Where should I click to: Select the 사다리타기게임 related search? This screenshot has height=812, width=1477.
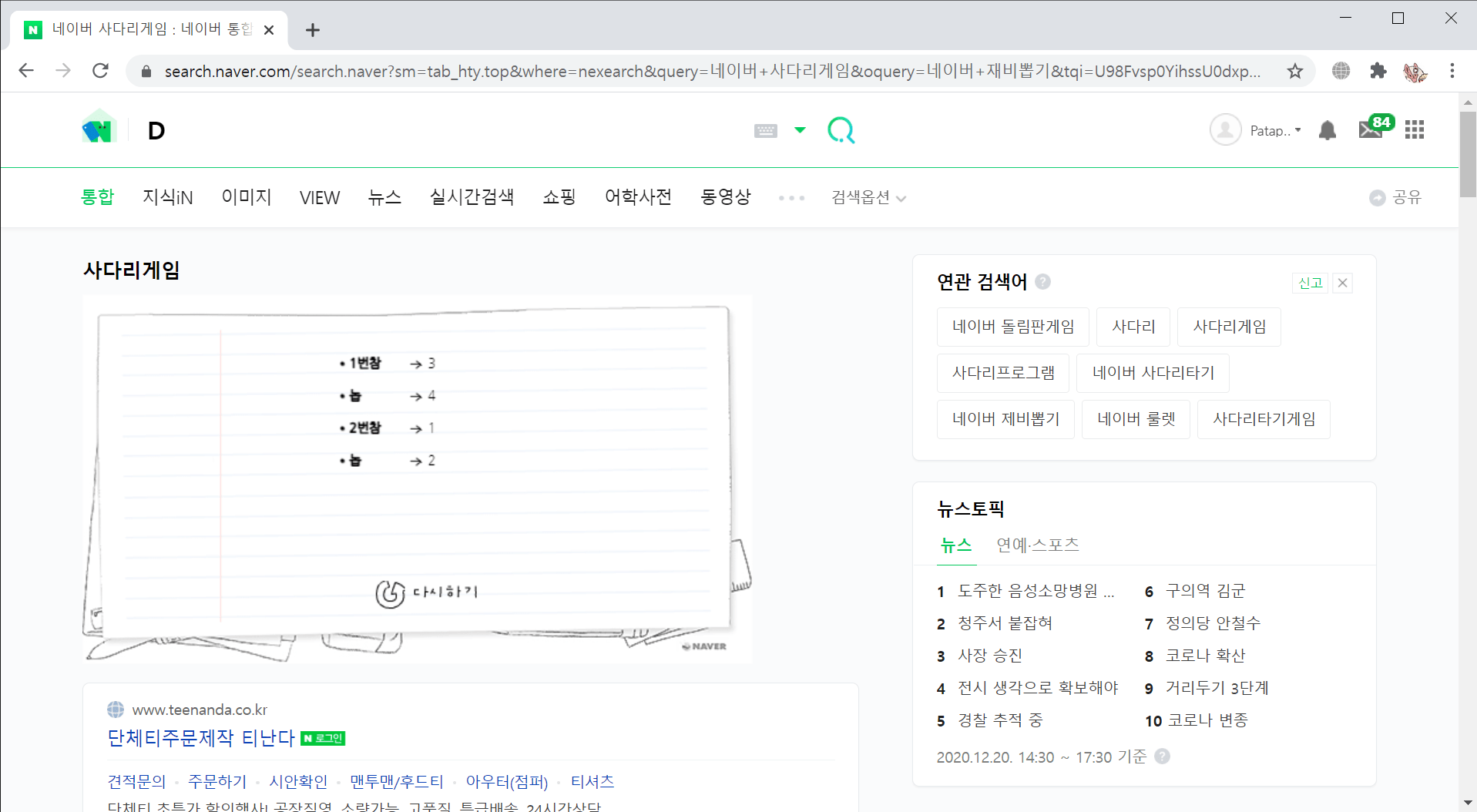1264,419
